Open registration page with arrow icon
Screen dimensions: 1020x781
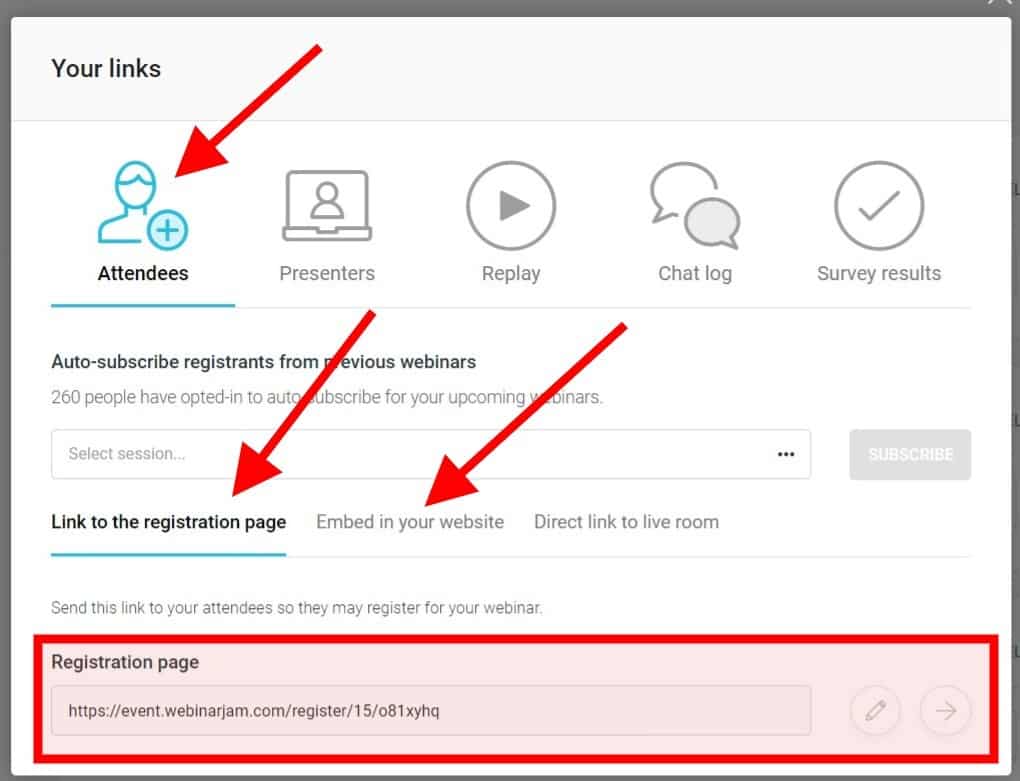946,710
